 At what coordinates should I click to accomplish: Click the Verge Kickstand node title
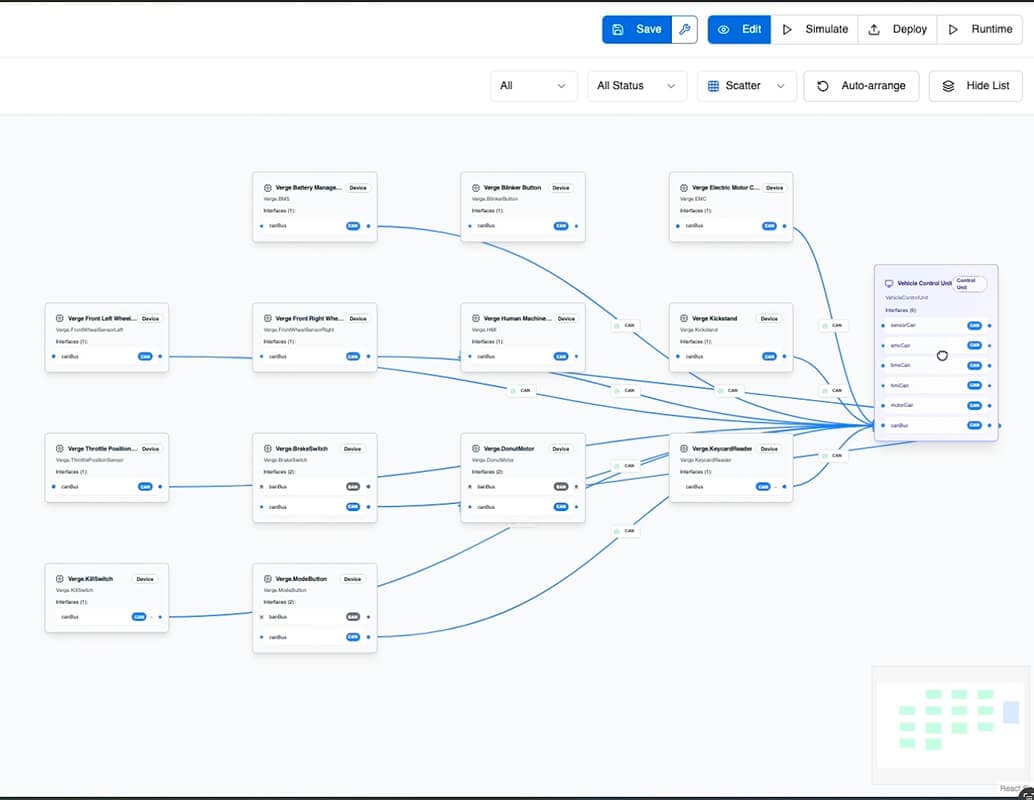click(x=715, y=319)
